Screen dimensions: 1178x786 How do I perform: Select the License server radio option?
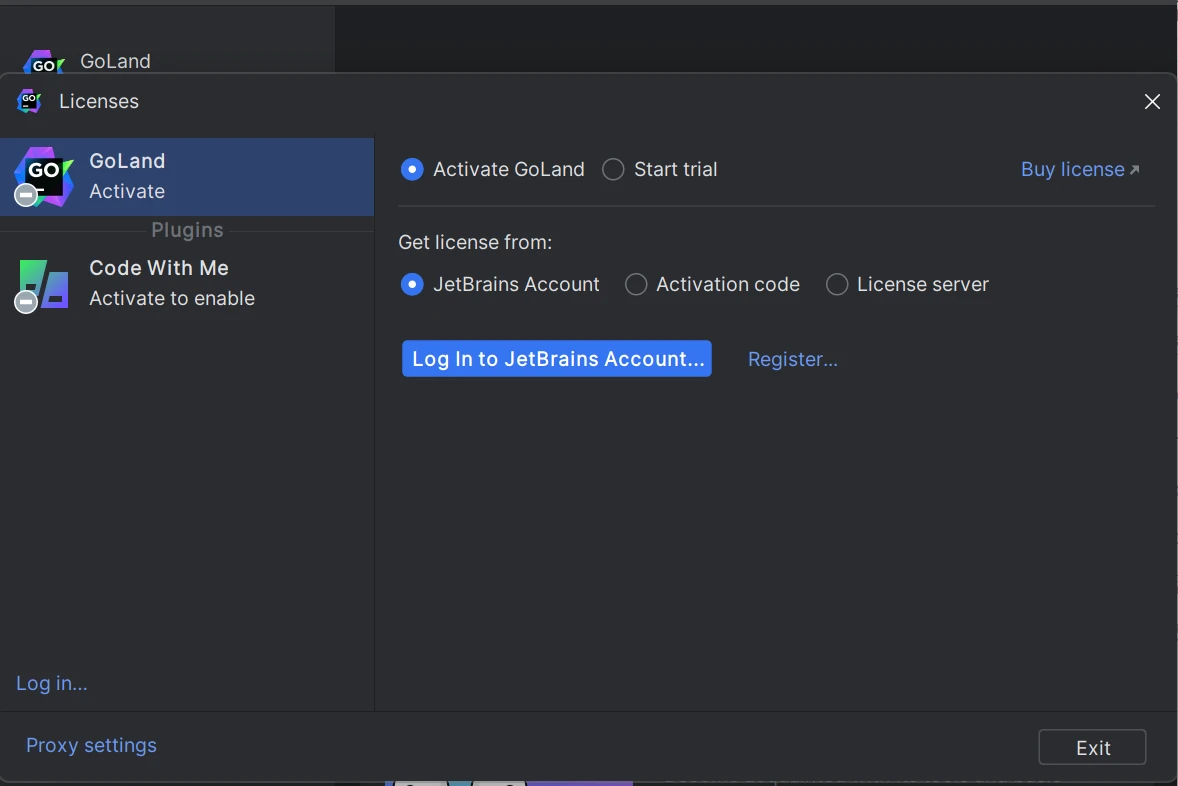click(837, 285)
